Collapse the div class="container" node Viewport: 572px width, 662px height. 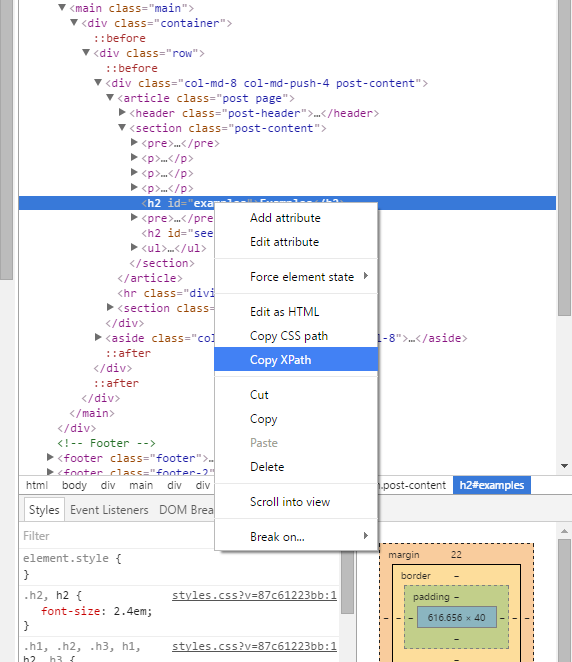point(74,22)
